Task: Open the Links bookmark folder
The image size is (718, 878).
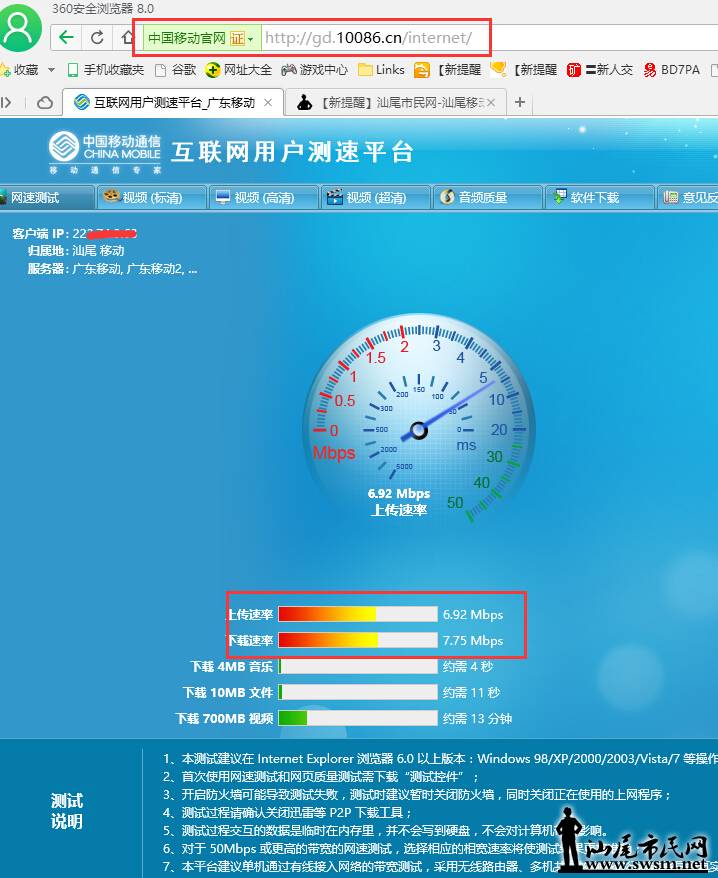Action: 381,69
